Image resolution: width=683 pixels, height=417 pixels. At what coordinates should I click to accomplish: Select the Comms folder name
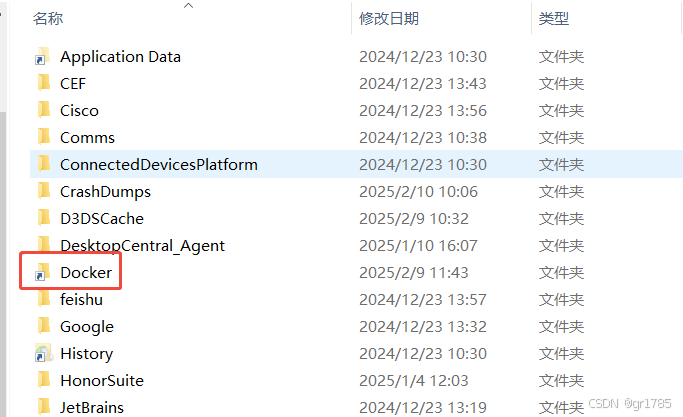(x=87, y=138)
